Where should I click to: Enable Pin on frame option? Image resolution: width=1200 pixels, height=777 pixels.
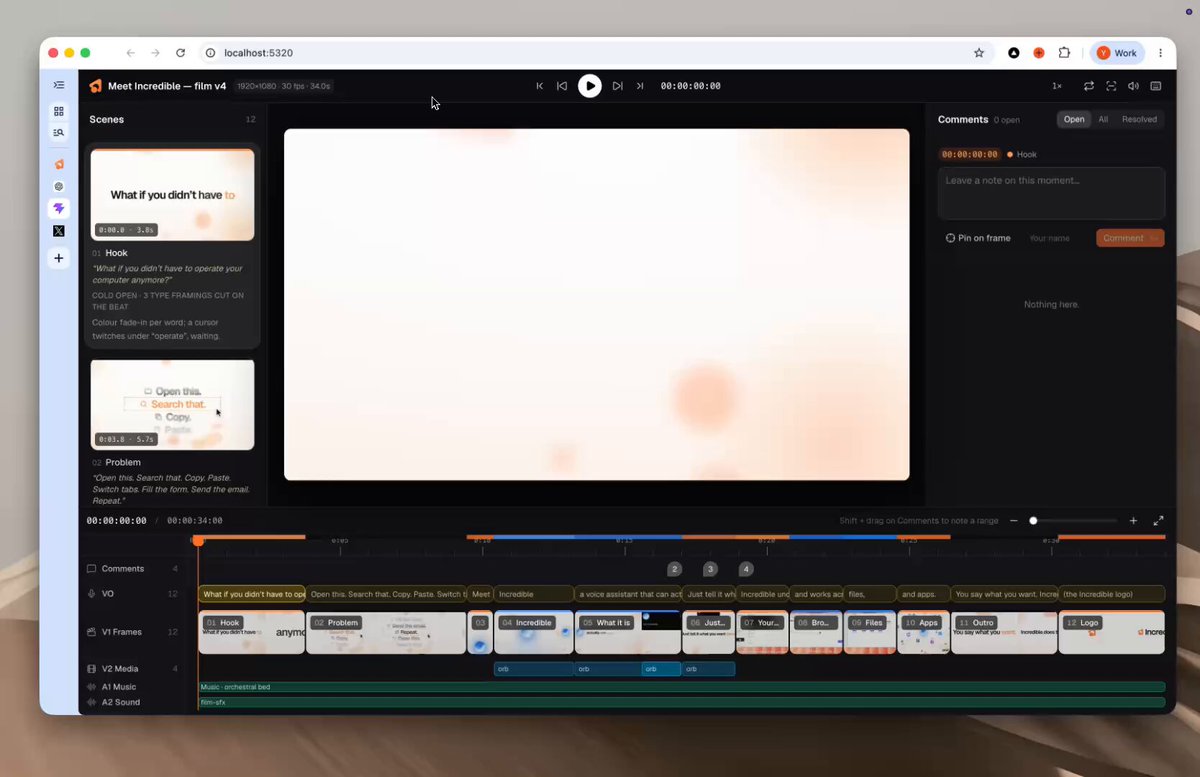(x=978, y=238)
